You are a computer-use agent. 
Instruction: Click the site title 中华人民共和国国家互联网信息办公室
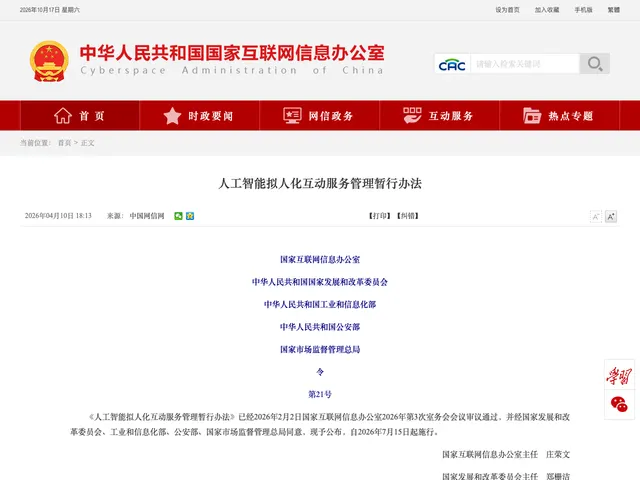pyautogui.click(x=232, y=52)
